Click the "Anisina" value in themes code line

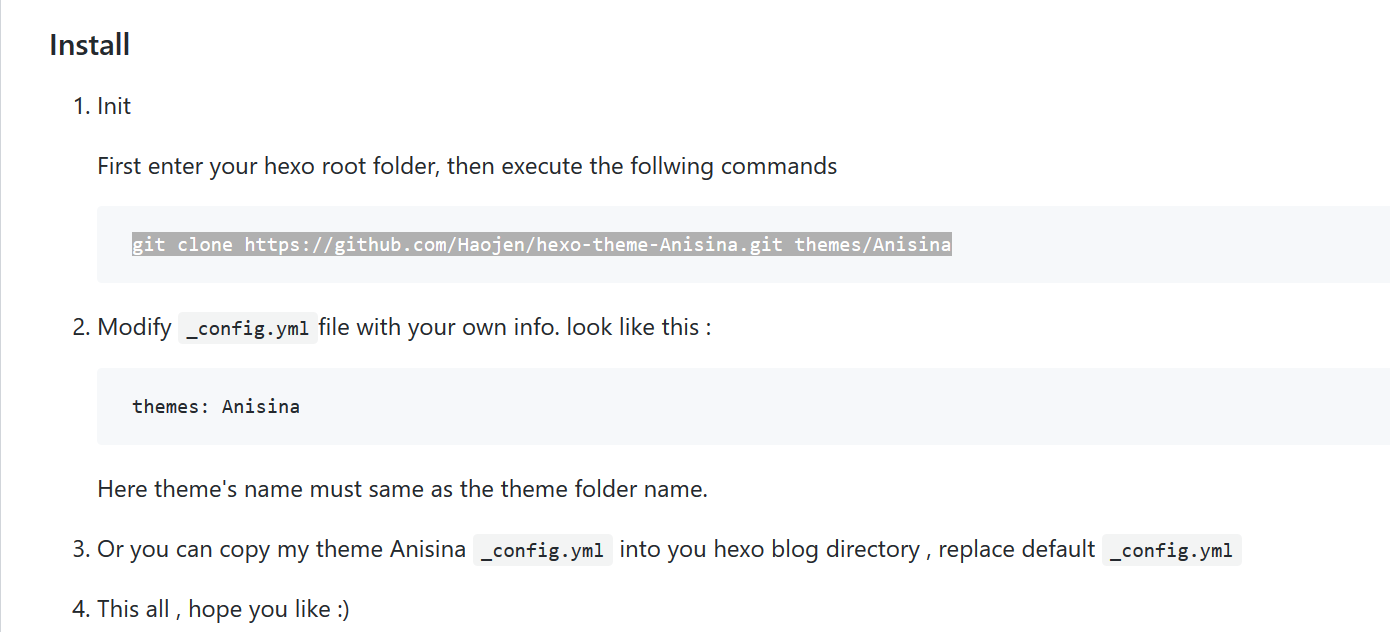pos(261,407)
